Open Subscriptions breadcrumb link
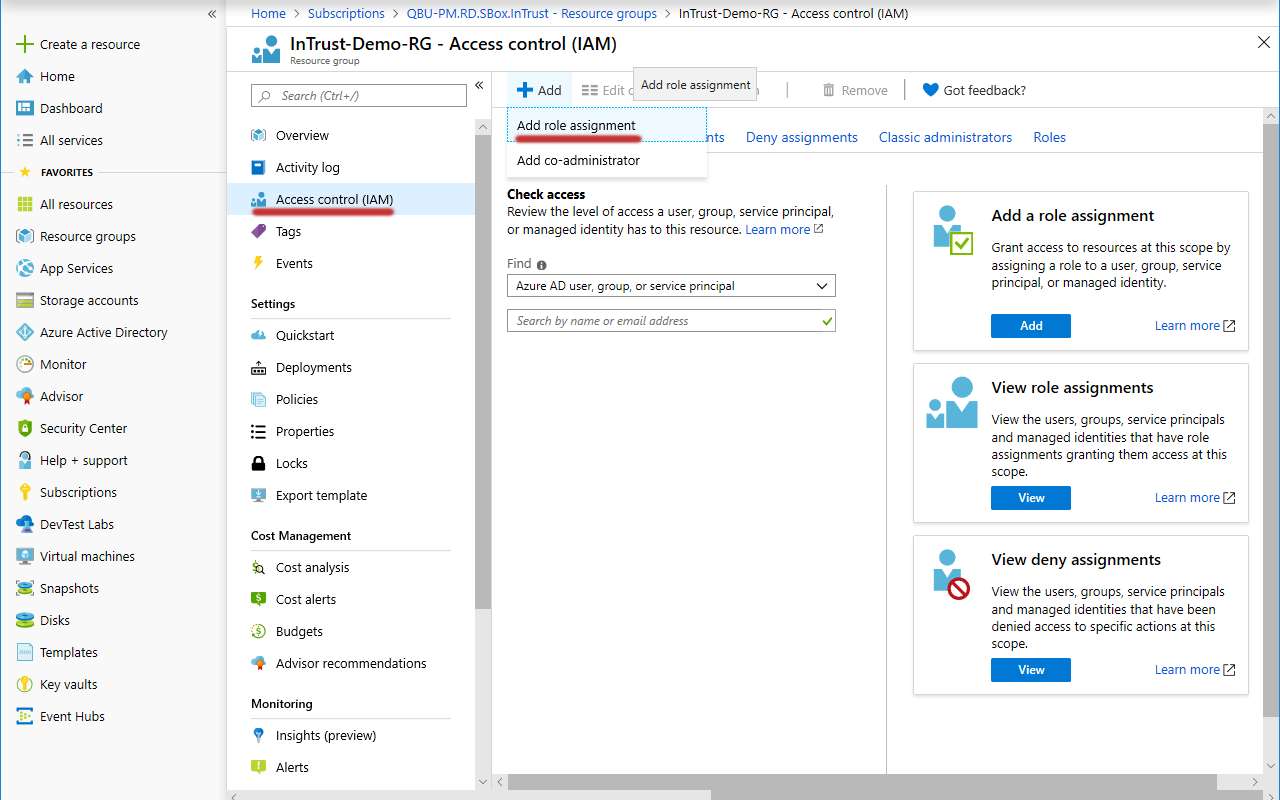The width and height of the screenshot is (1280, 800). click(346, 13)
